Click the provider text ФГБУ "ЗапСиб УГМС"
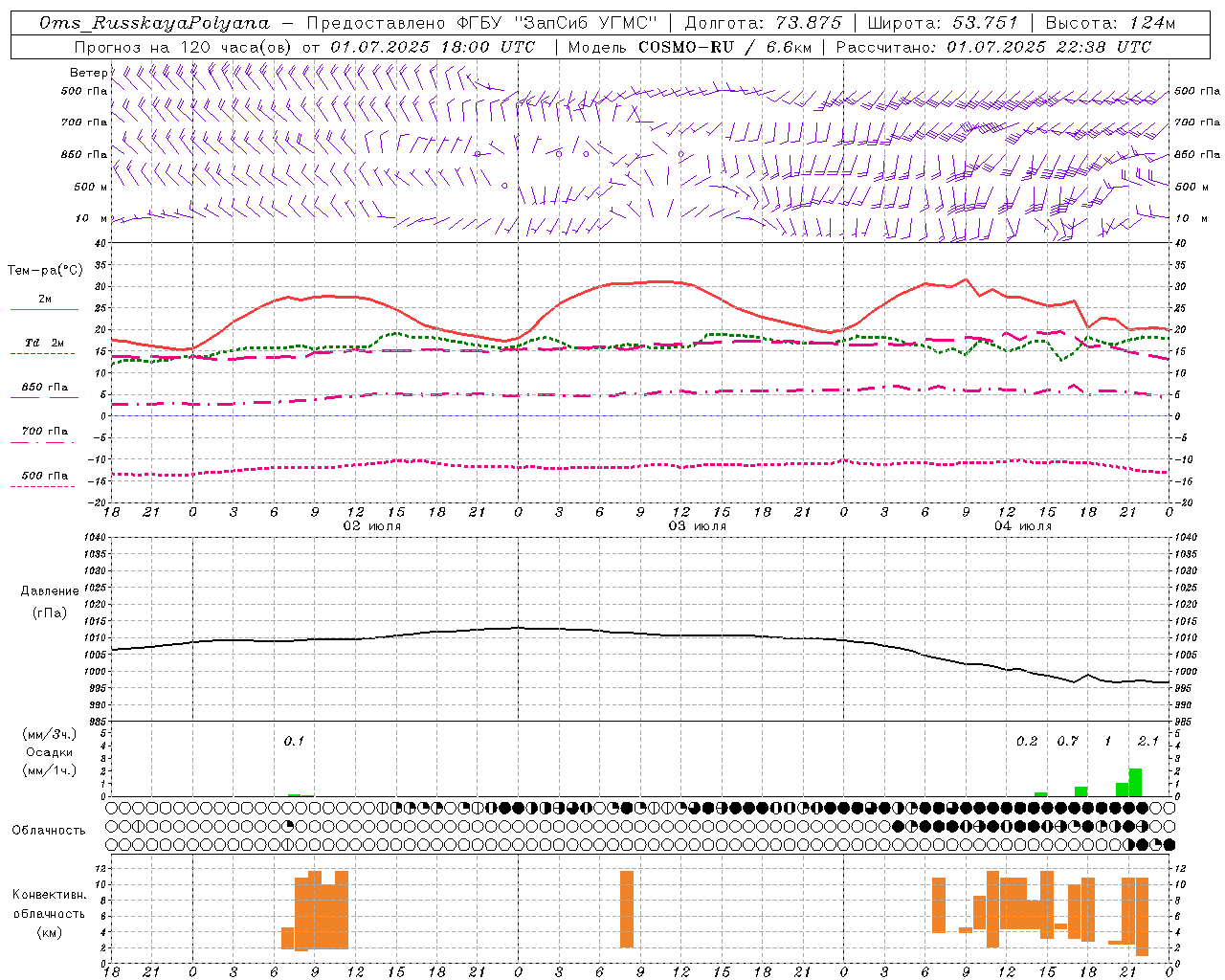This screenshot has height=980, width=1225. (x=558, y=23)
